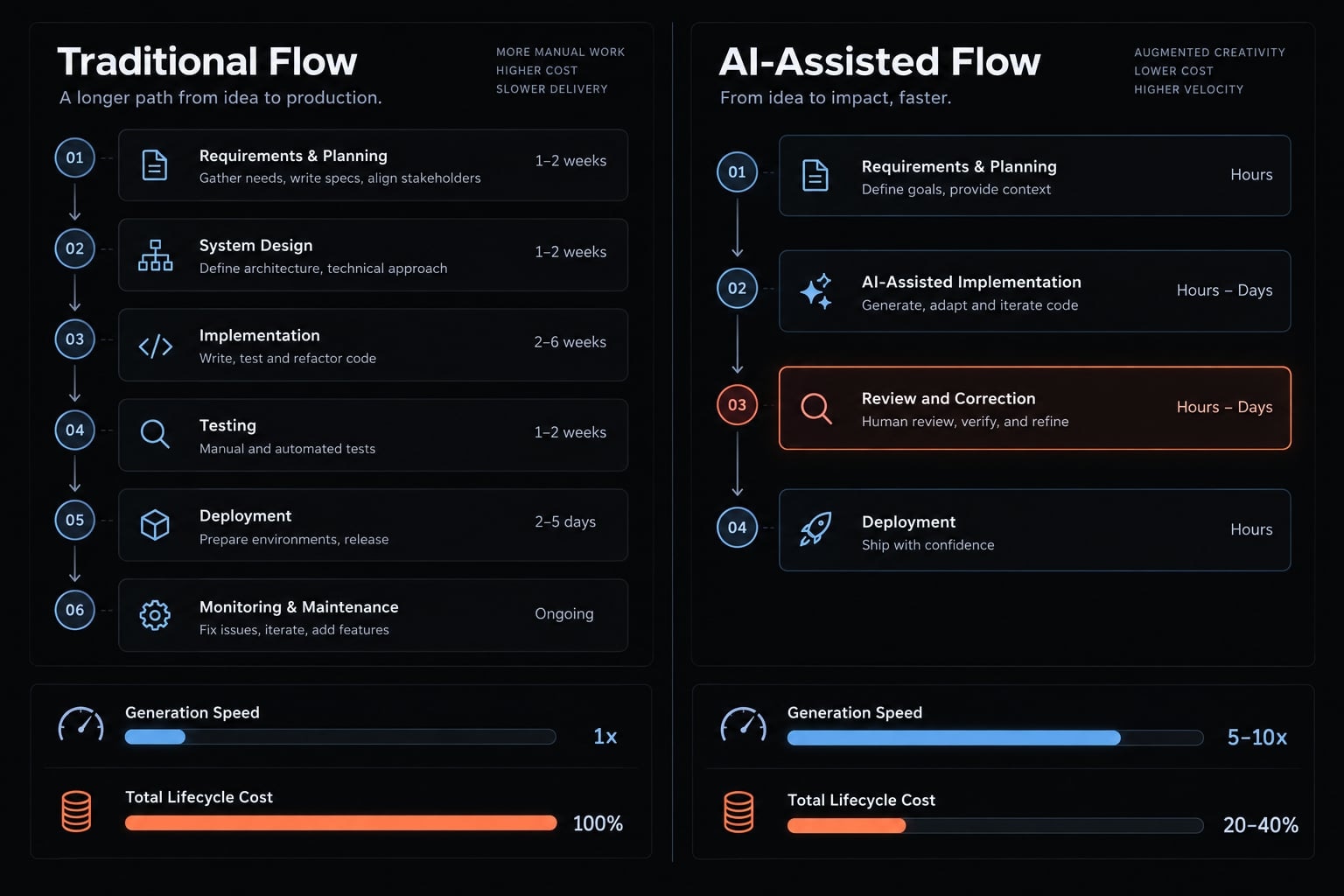This screenshot has height=896, width=1344.
Task: Click the AI-Assisted Flow heading
Action: (879, 62)
